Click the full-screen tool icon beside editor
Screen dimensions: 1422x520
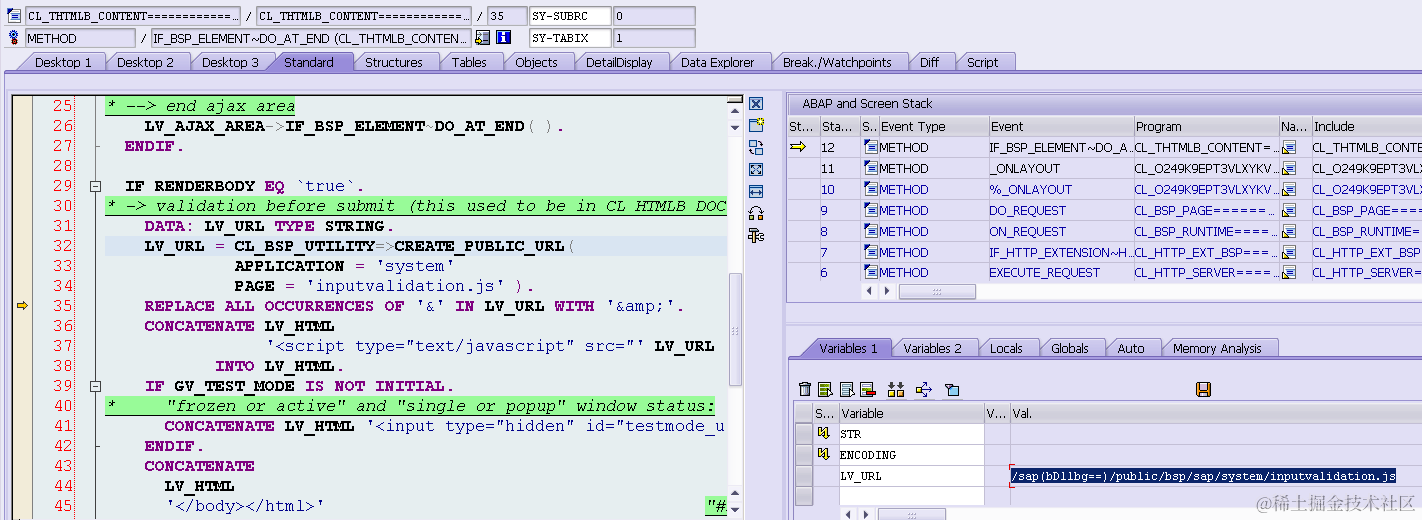[x=756, y=169]
